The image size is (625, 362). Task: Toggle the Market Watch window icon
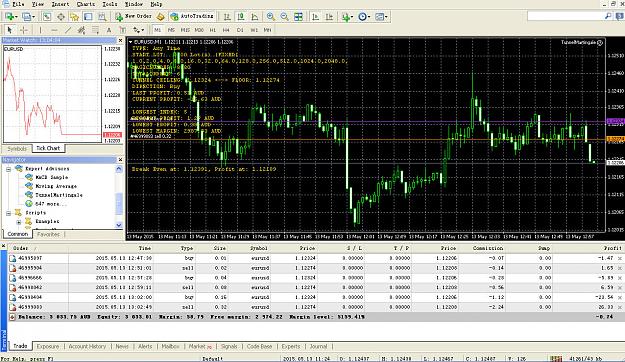pos(47,16)
